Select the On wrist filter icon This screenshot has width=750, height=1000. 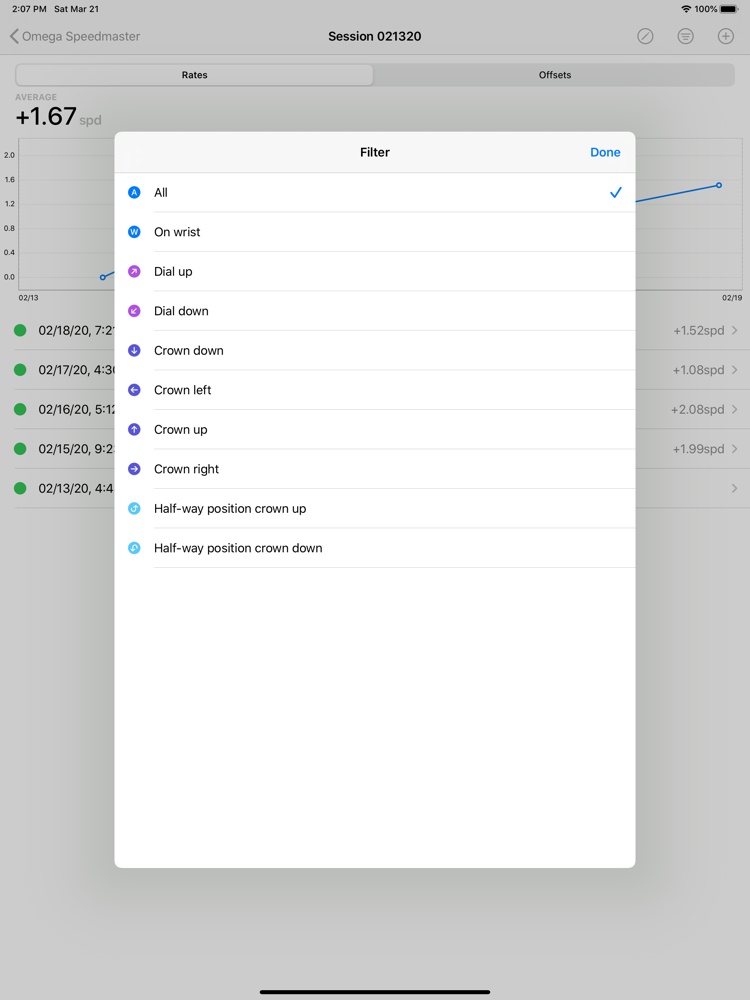click(134, 232)
